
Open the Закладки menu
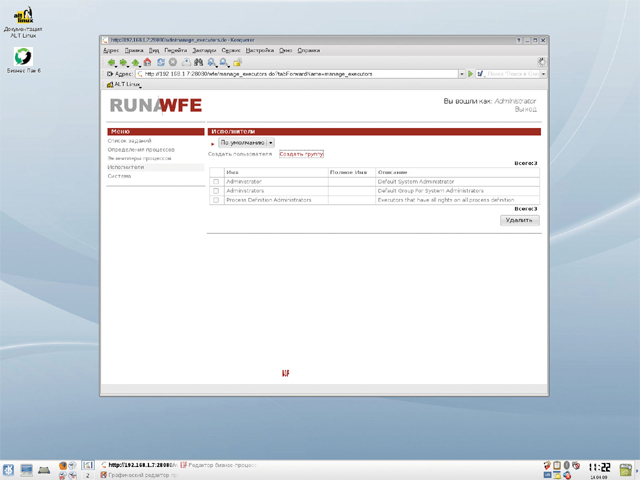(204, 50)
